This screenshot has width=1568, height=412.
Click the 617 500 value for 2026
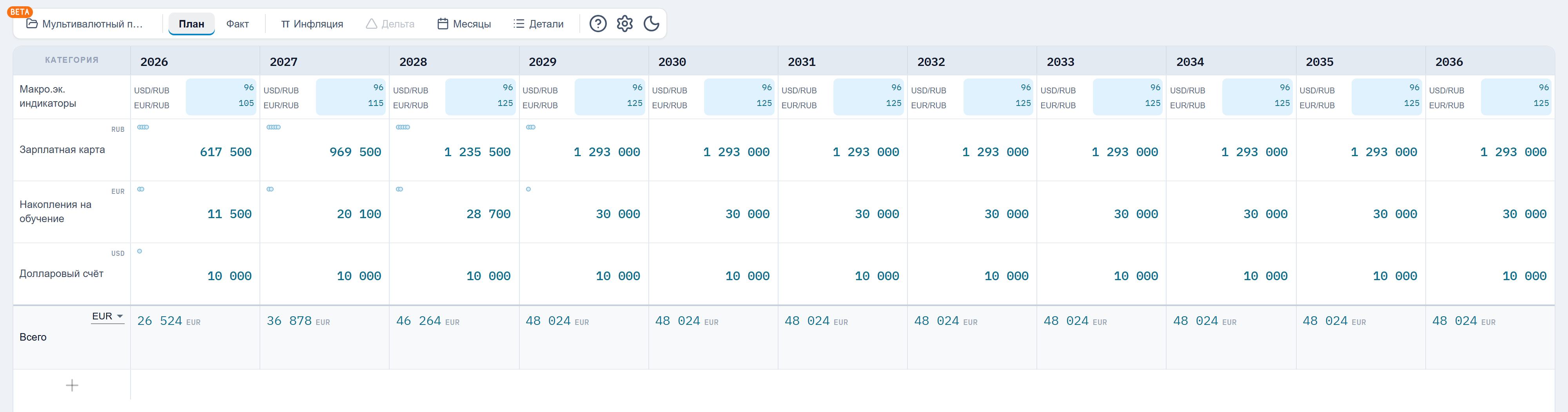(x=226, y=152)
